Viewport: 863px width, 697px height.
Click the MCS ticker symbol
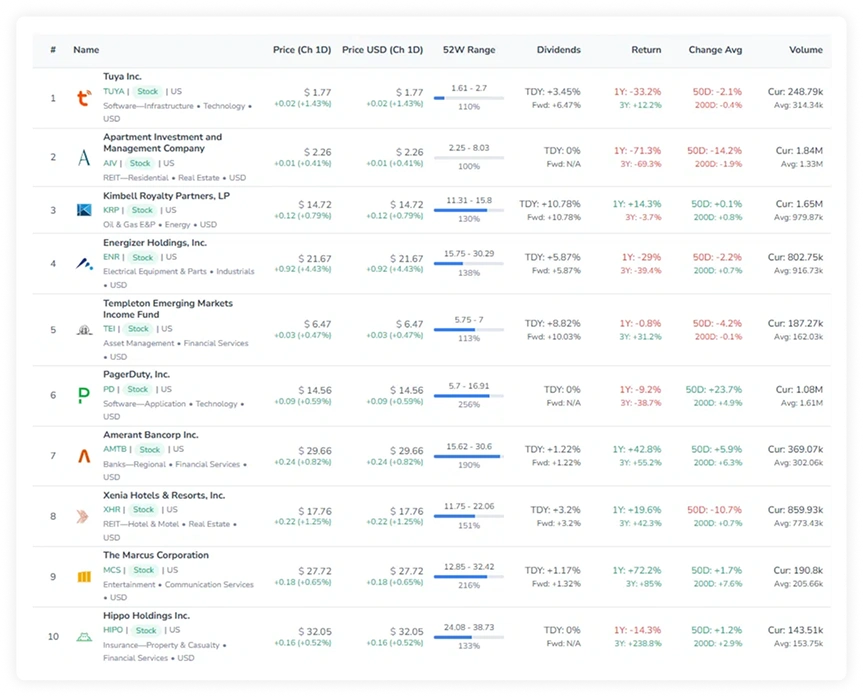(112, 570)
